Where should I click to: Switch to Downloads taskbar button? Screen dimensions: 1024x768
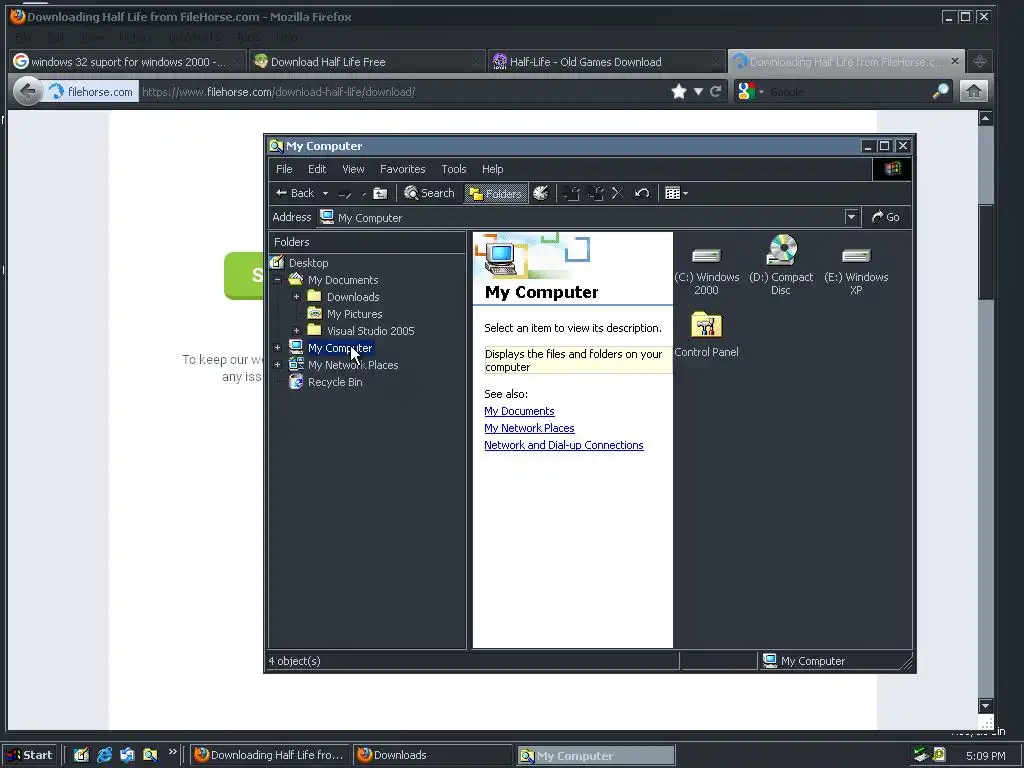point(432,755)
